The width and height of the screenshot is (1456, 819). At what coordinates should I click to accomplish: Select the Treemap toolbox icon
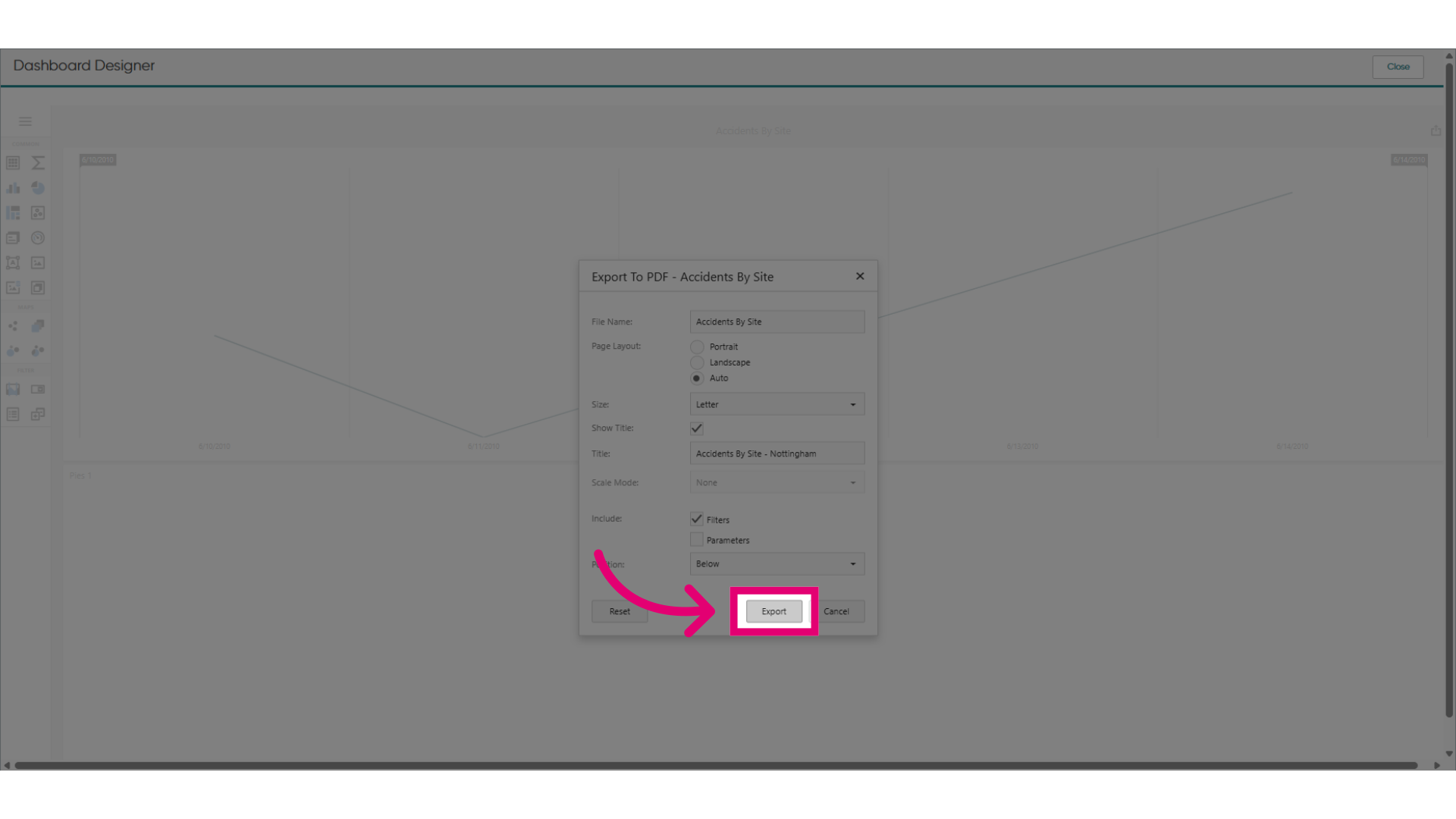(x=13, y=213)
